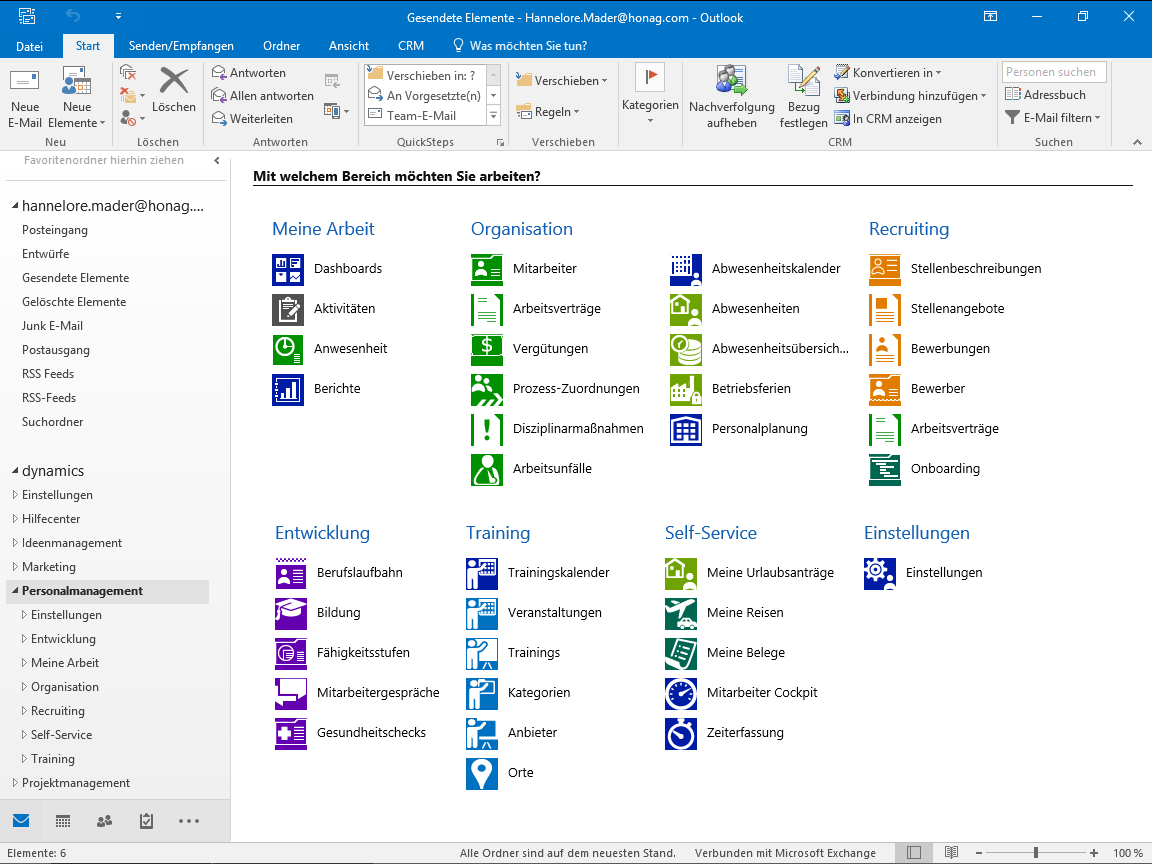Open the Dashboards tile icon
Viewport: 1152px width, 864px height.
pyautogui.click(x=288, y=269)
